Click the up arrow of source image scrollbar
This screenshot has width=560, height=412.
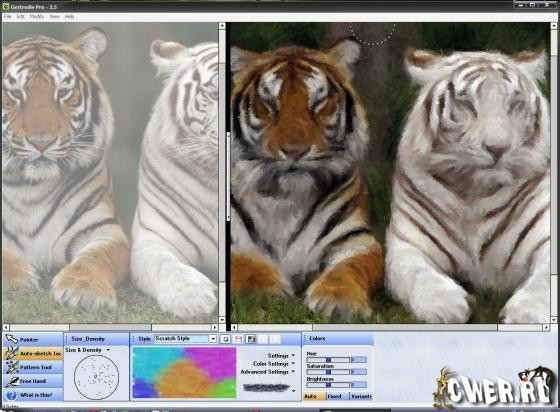pos(222,26)
